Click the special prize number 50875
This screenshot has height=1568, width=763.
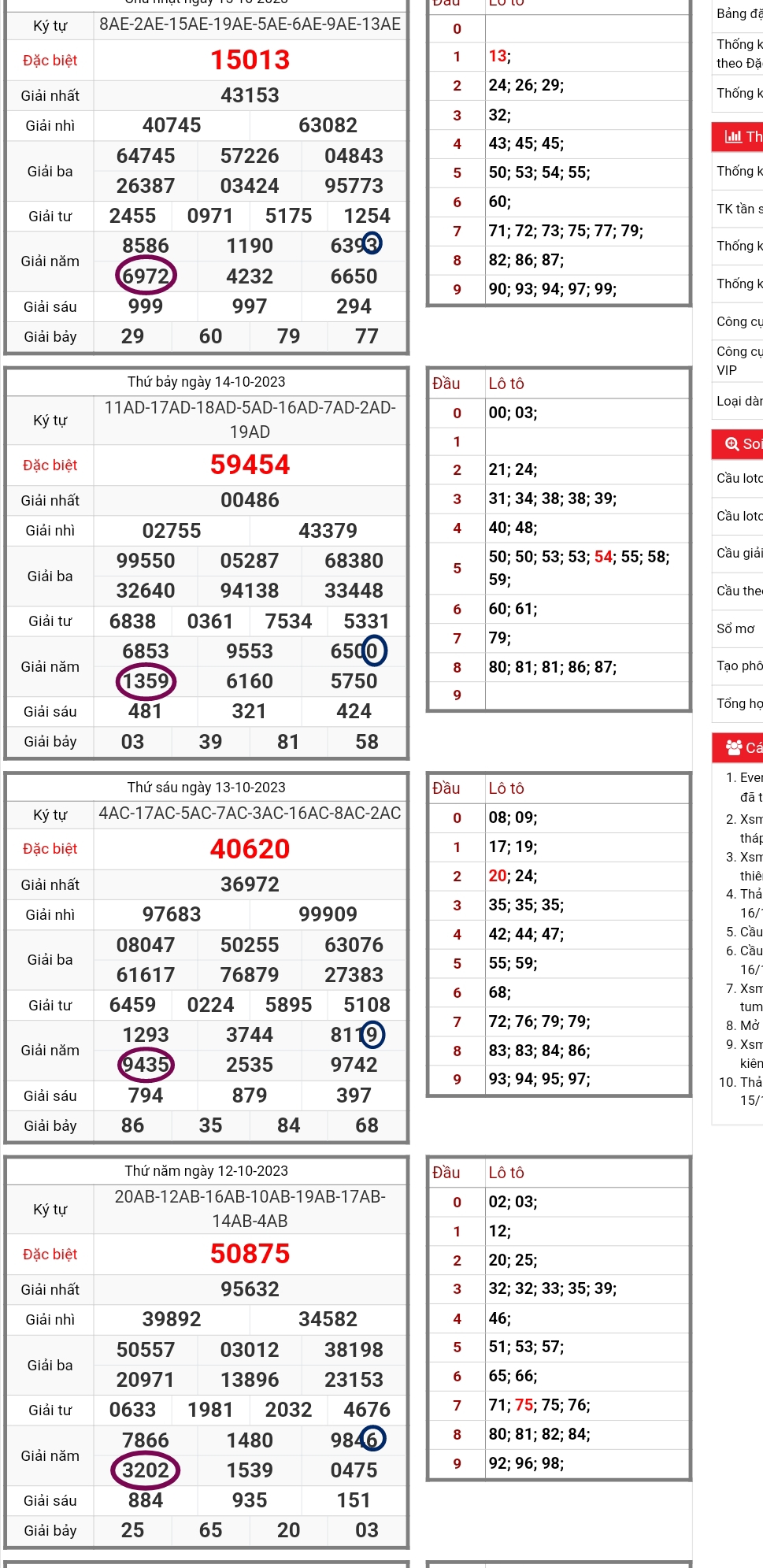click(x=250, y=1254)
